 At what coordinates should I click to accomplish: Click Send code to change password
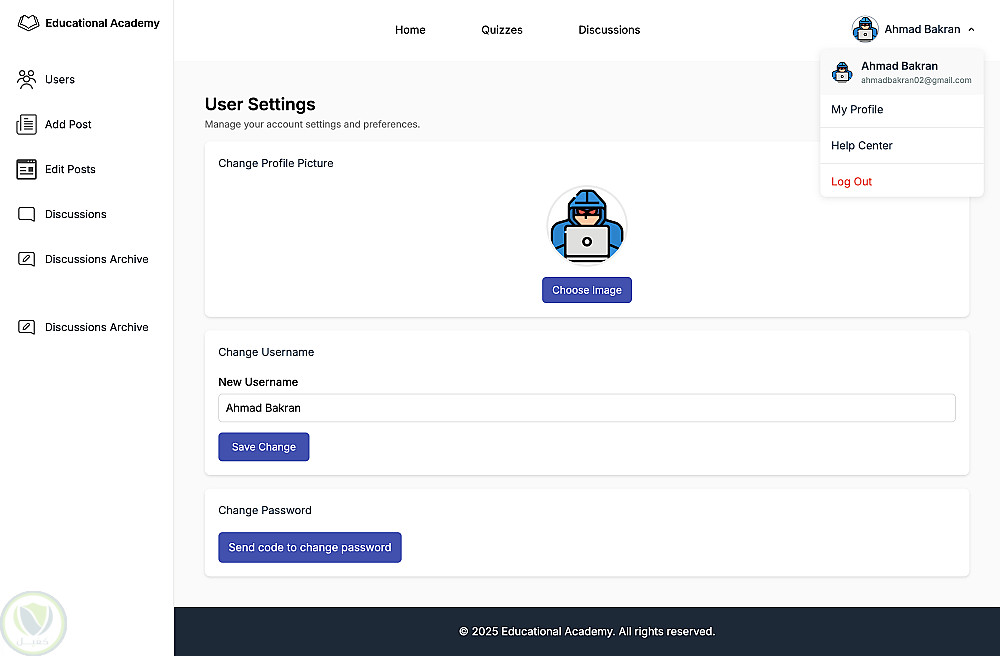coord(310,548)
